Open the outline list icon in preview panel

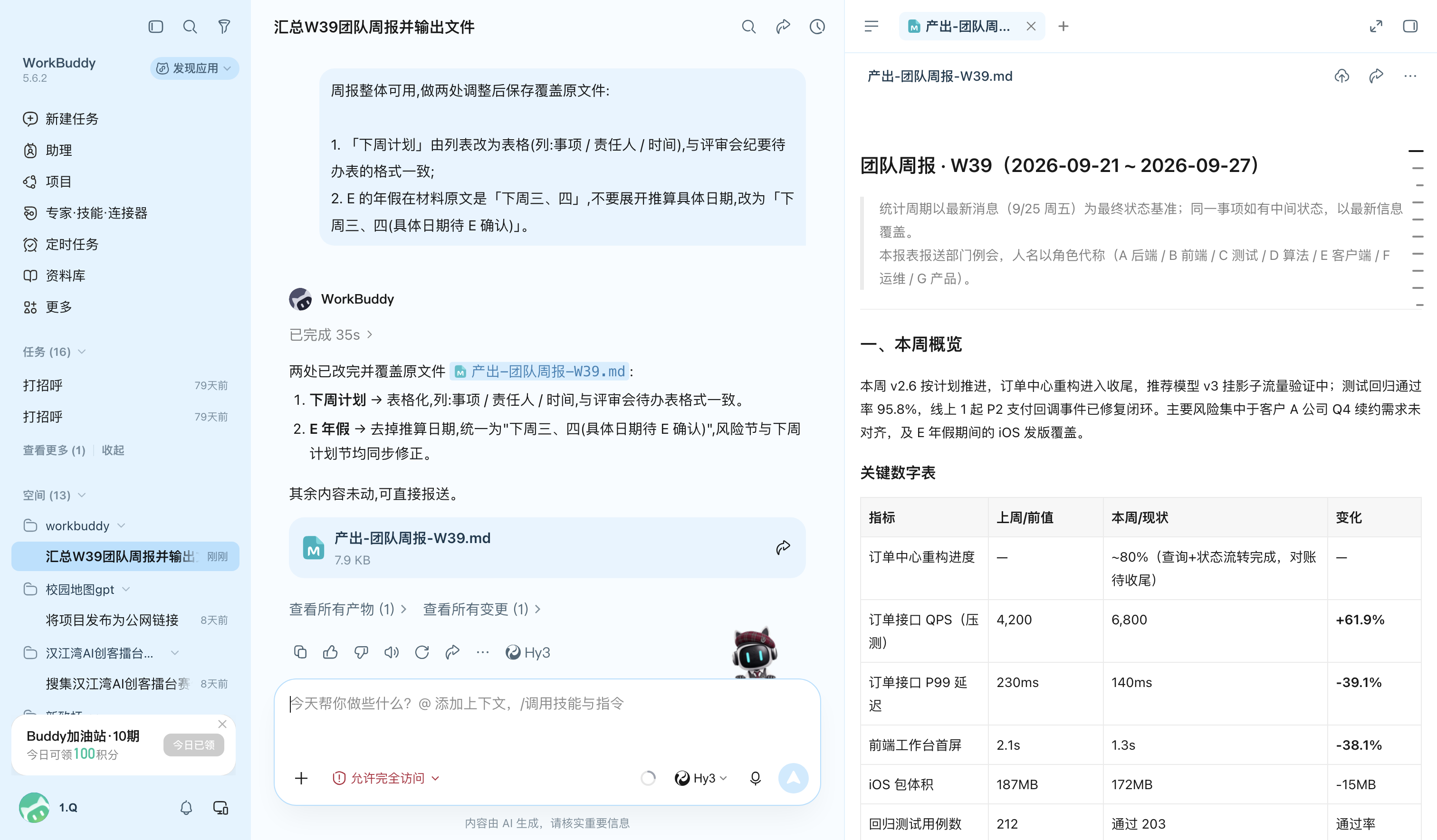(872, 26)
